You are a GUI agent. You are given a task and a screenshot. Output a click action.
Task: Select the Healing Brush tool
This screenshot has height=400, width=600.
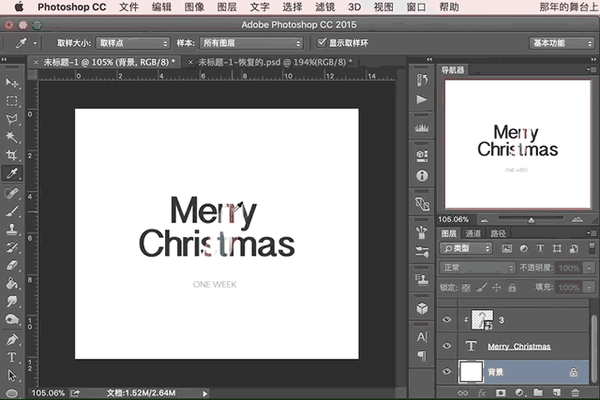point(12,193)
